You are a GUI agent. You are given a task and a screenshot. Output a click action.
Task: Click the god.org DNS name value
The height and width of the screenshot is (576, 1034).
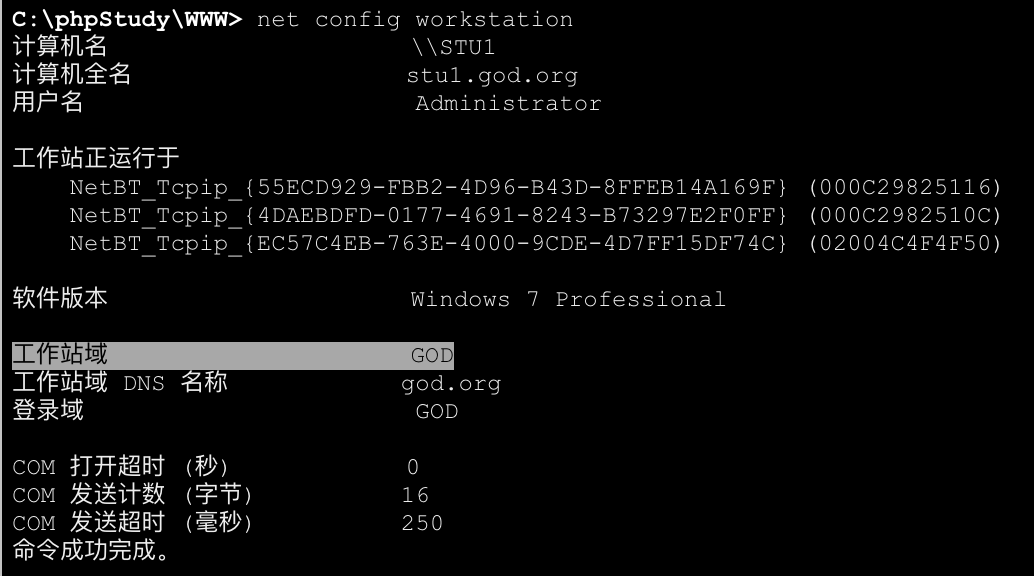[x=451, y=383]
